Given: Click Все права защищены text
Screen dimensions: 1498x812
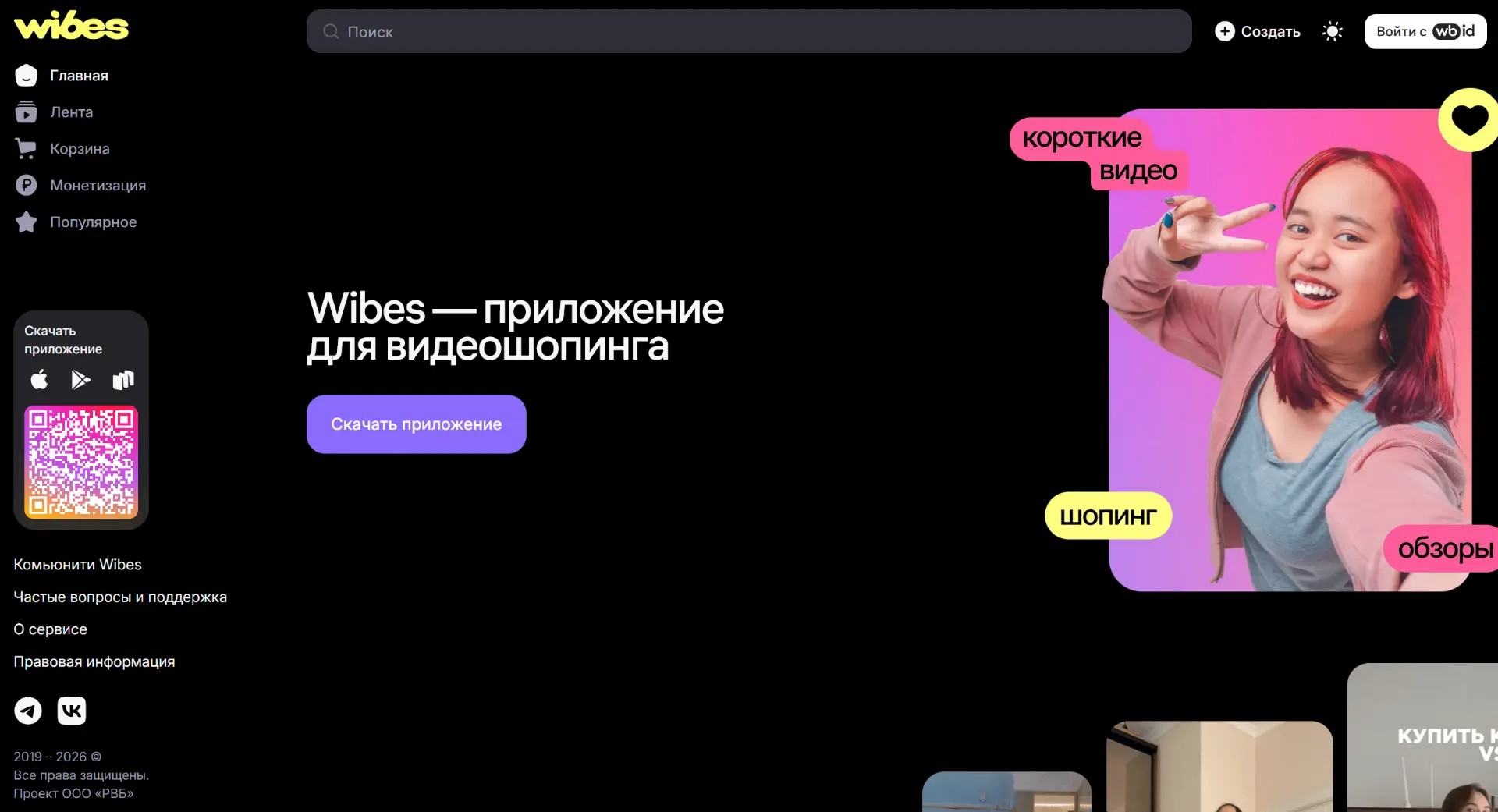Looking at the screenshot, I should [81, 775].
